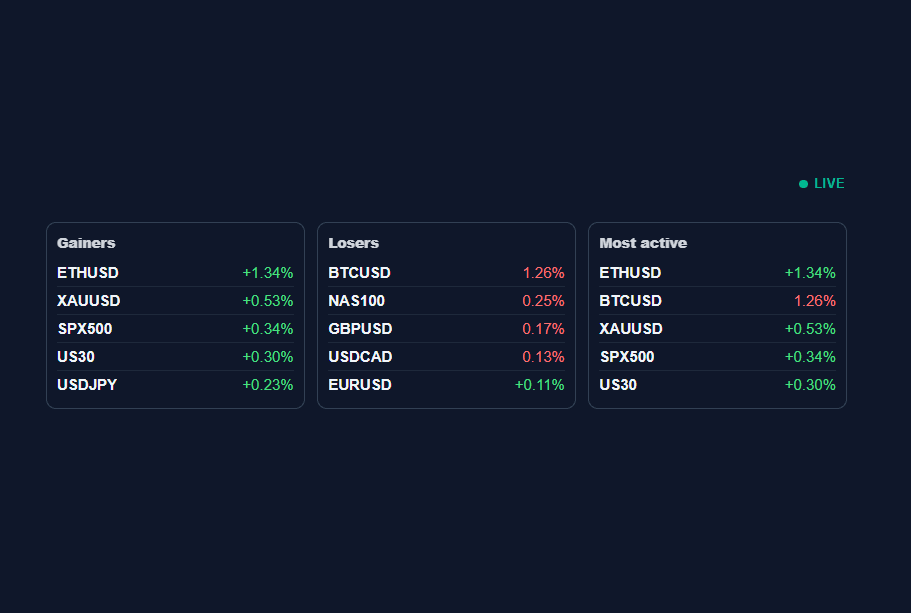Open USDCAD in the Losers list
Image resolution: width=911 pixels, height=613 pixels.
360,356
